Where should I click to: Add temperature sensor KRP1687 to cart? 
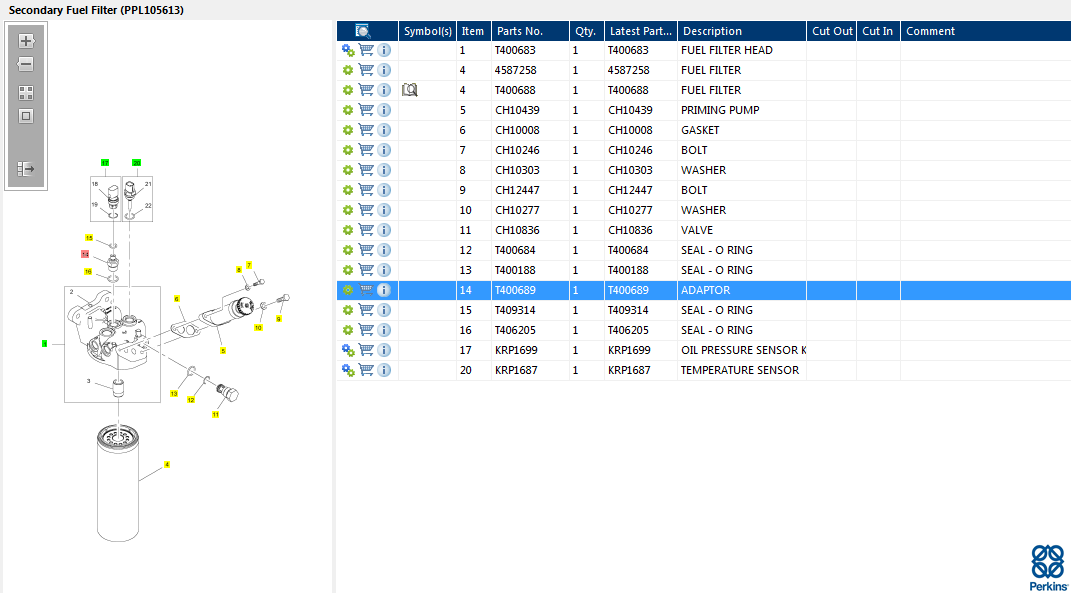(366, 370)
